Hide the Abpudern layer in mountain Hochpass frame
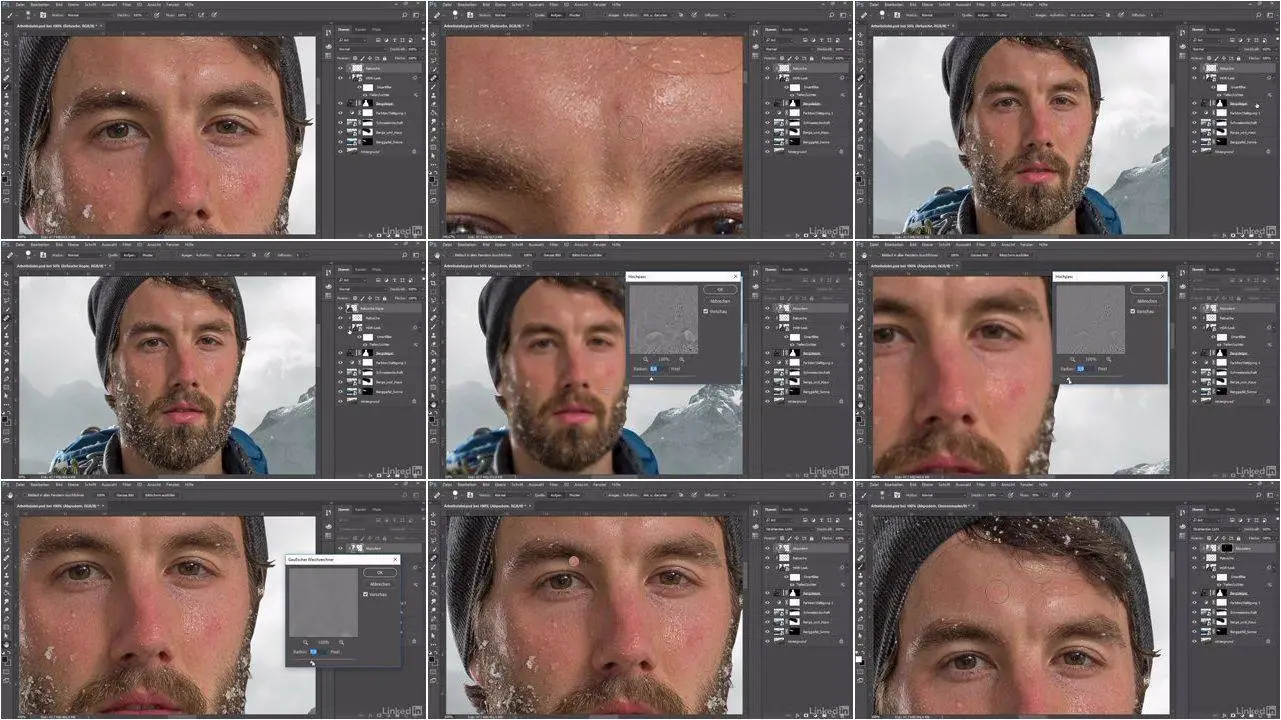 click(x=767, y=308)
